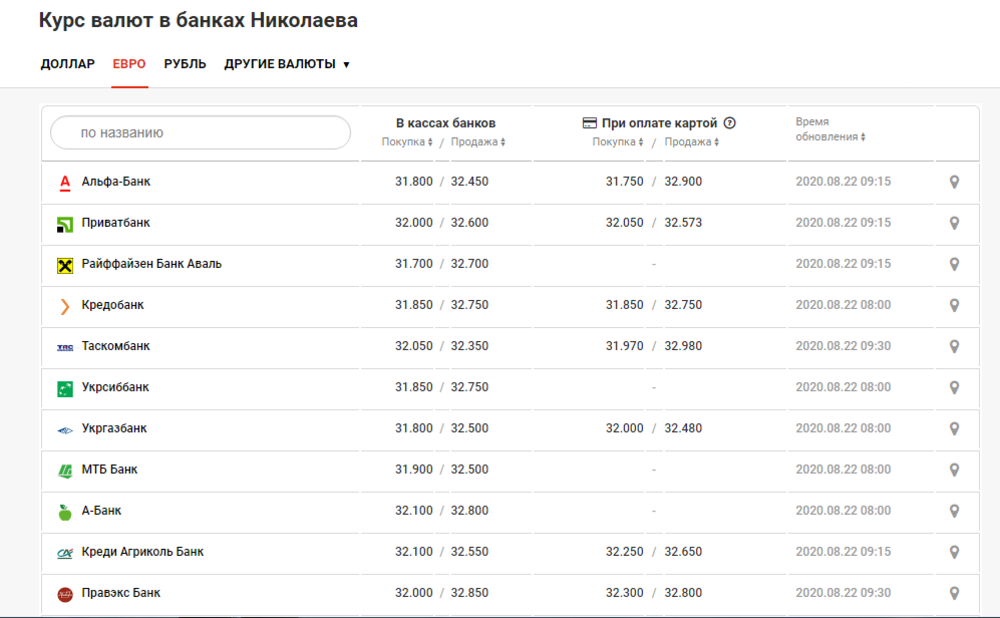This screenshot has height=618, width=1000.
Task: Open Укрсиббанк bank link
Action: (115, 387)
